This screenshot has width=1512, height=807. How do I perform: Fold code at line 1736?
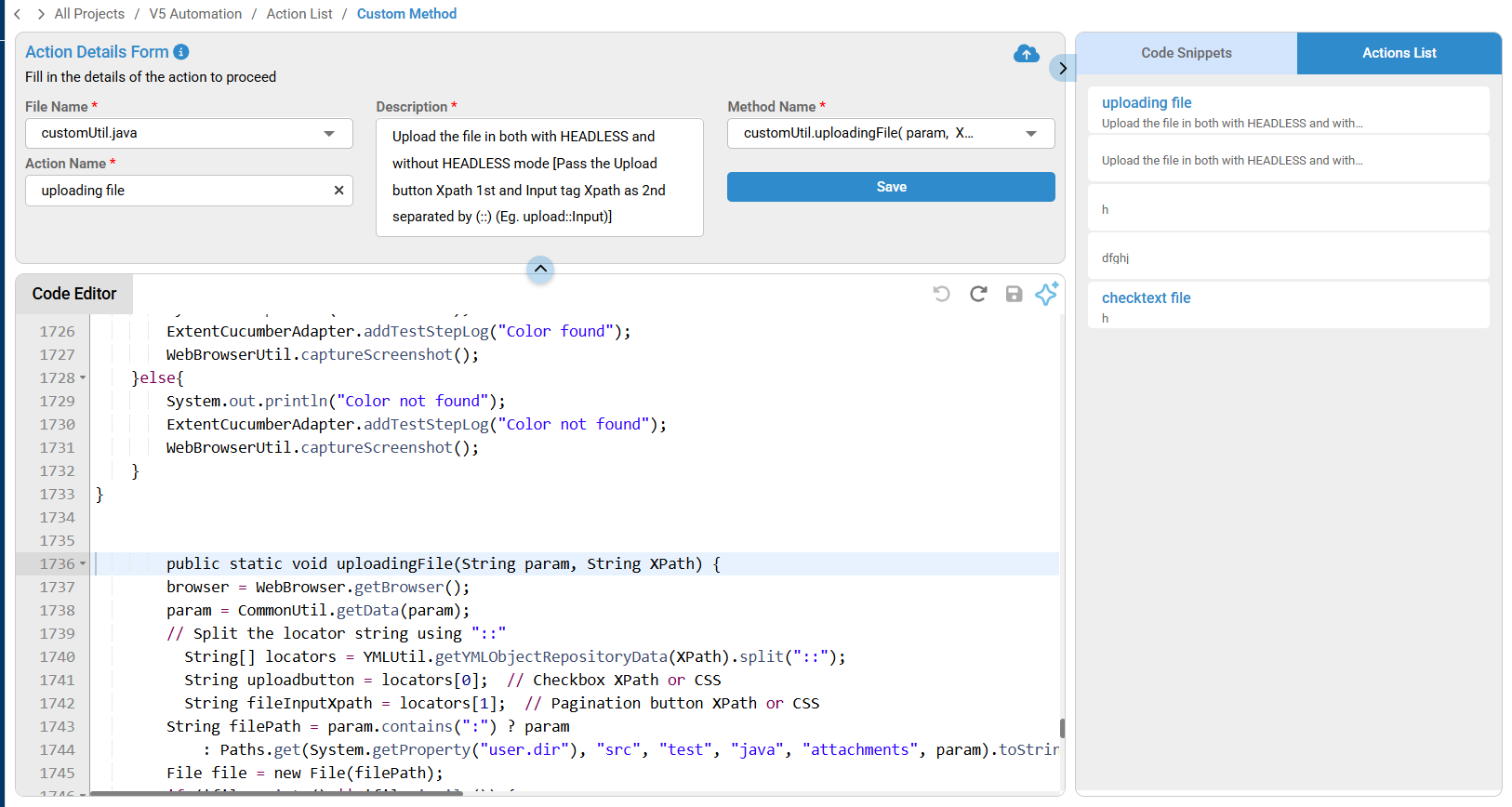tap(83, 564)
